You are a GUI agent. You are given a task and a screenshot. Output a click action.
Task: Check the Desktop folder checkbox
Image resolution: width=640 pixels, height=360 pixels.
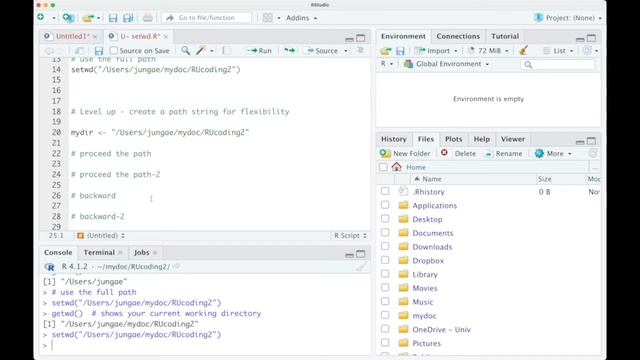pyautogui.click(x=385, y=219)
